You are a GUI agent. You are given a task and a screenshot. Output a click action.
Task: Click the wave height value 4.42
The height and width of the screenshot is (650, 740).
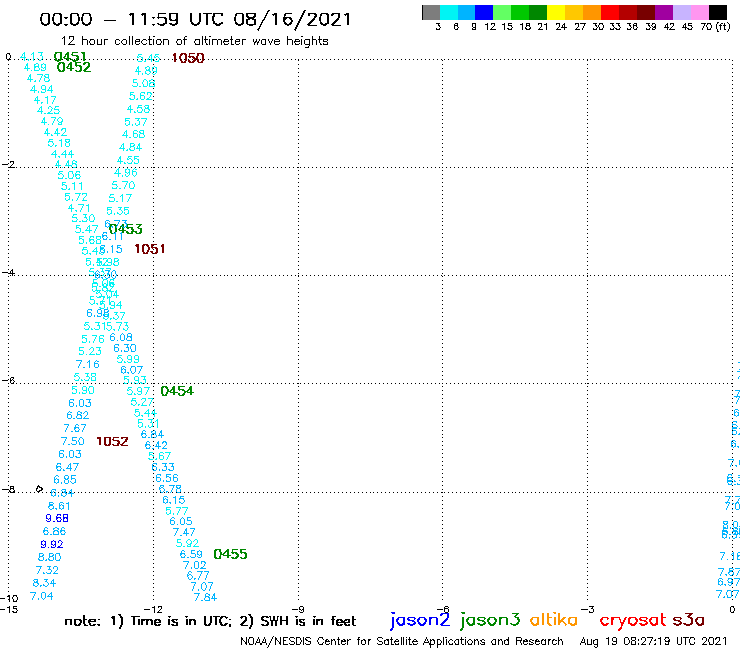55,133
